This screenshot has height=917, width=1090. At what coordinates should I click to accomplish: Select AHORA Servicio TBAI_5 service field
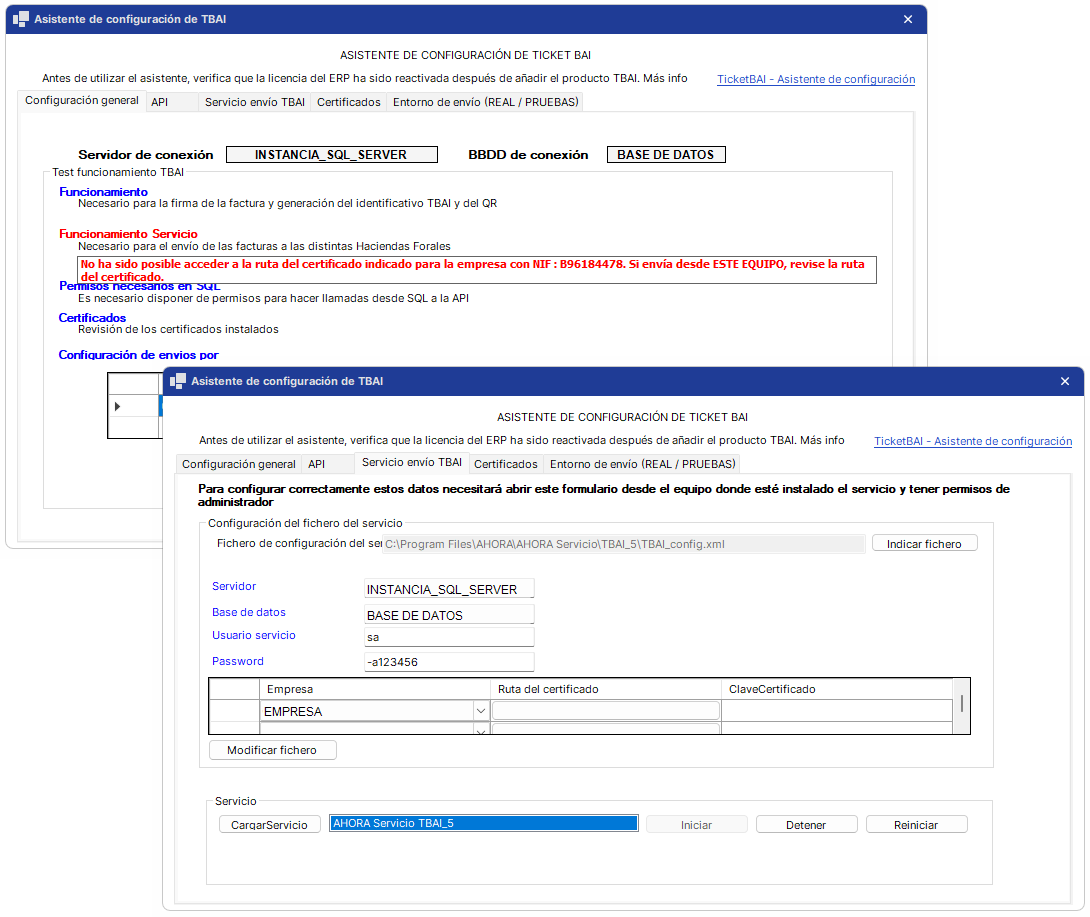point(484,823)
